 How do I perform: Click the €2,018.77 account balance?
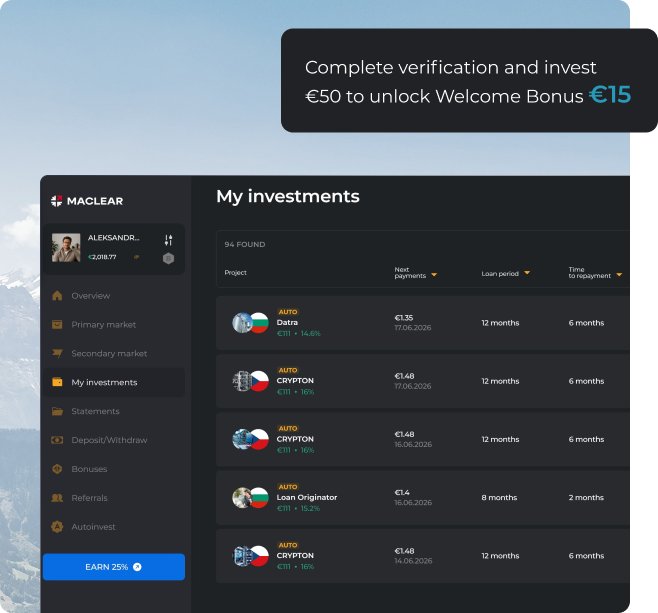[x=102, y=257]
